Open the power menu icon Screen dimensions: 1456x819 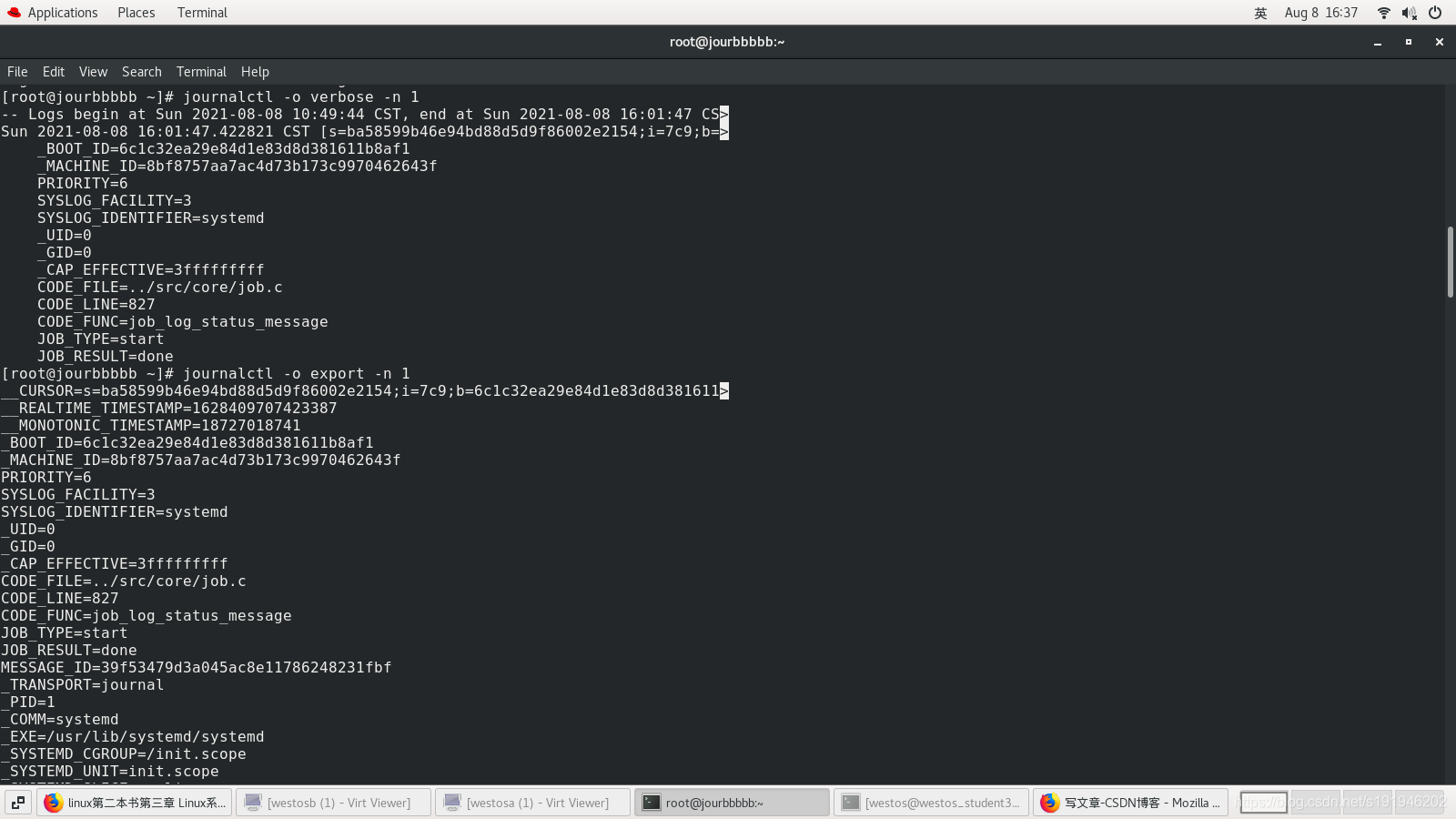(x=1435, y=13)
